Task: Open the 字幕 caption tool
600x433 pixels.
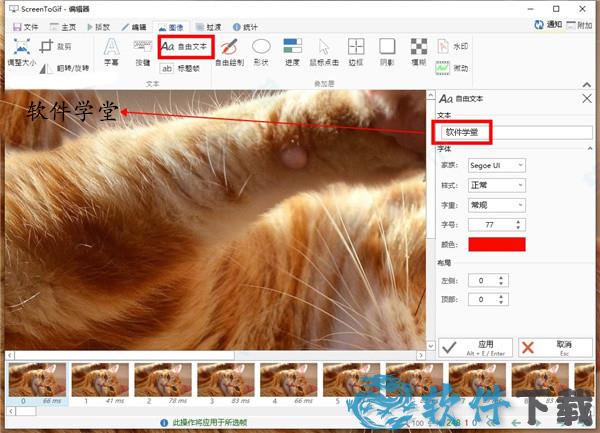Action: click(112, 51)
